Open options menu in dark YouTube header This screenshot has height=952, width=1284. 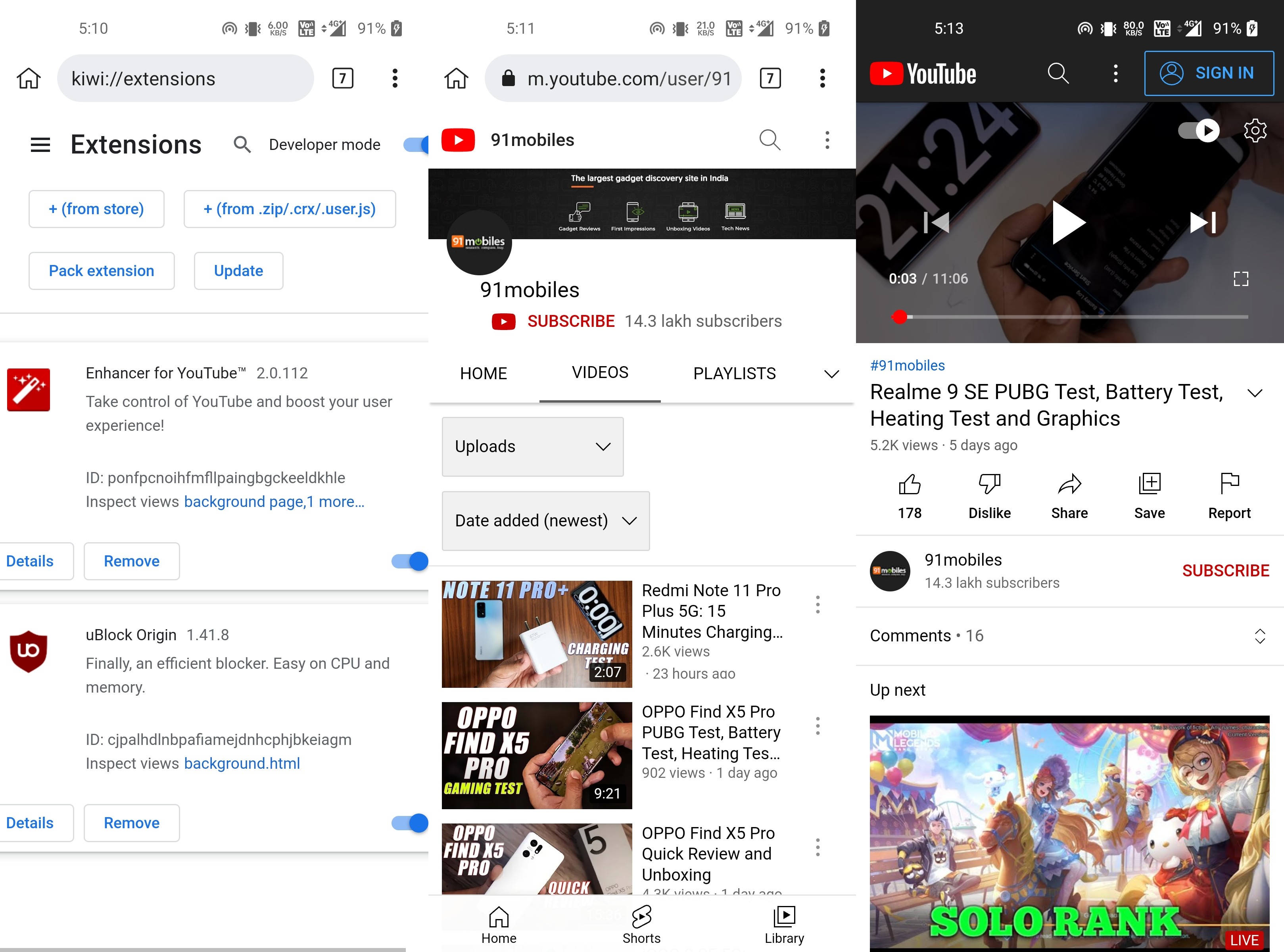pos(1116,73)
